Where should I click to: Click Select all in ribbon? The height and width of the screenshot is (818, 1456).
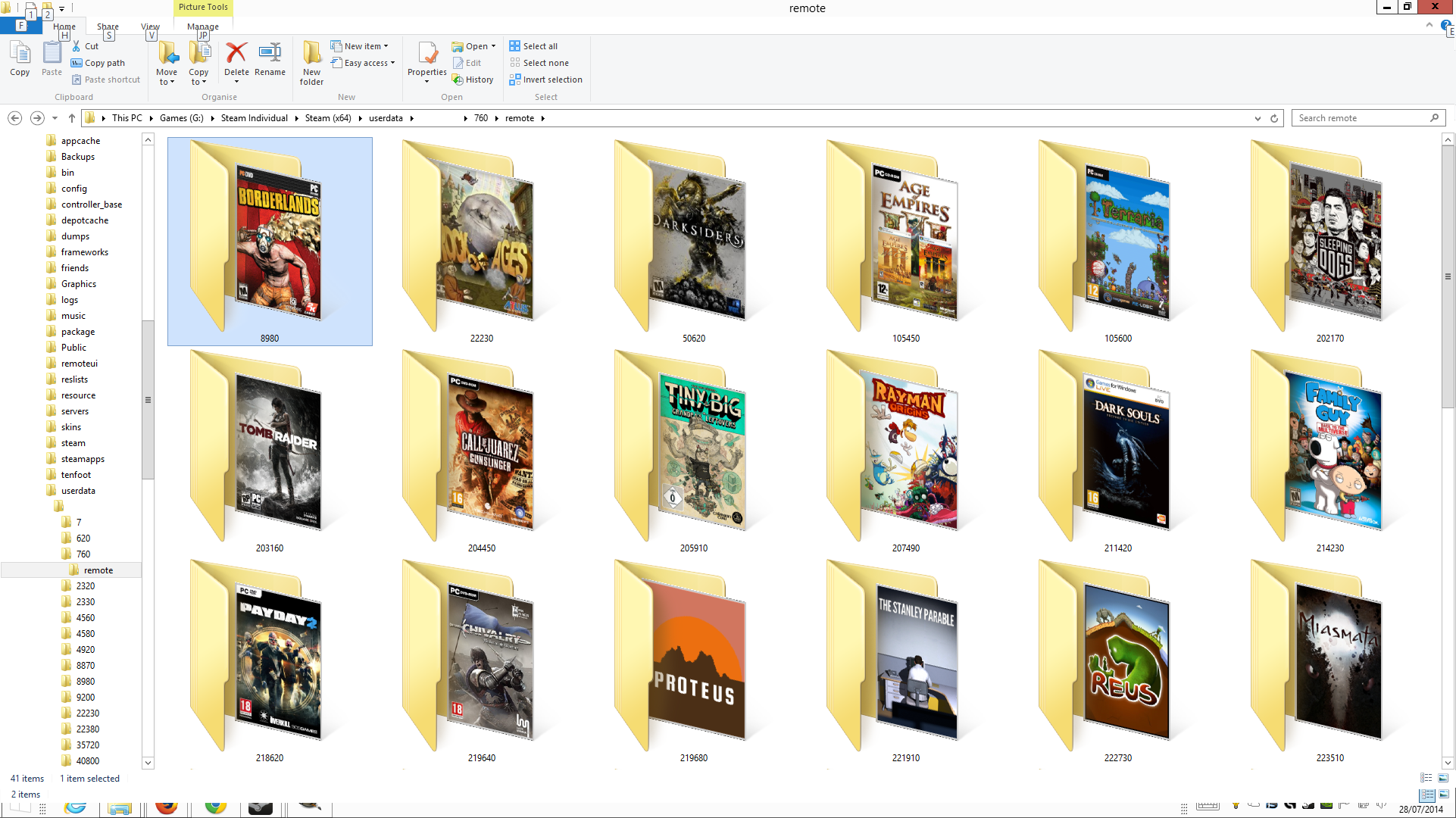(534, 46)
